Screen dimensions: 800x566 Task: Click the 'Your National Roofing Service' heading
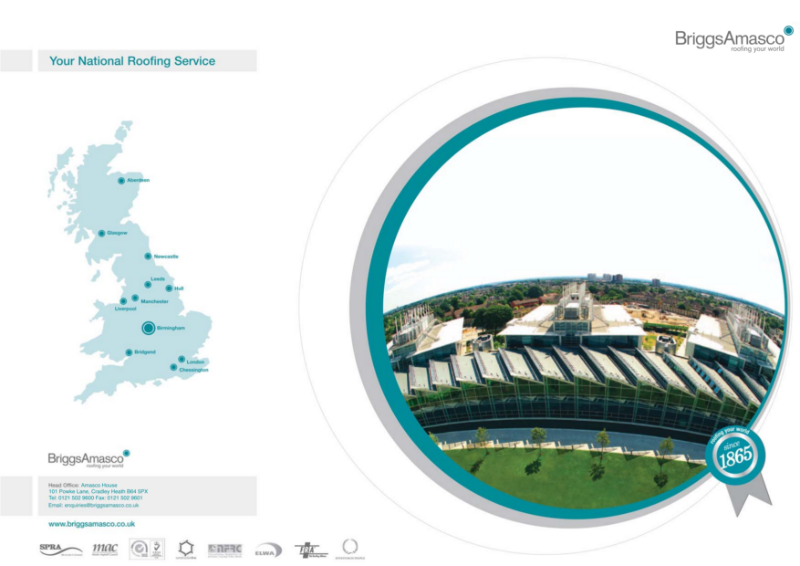tap(132, 61)
